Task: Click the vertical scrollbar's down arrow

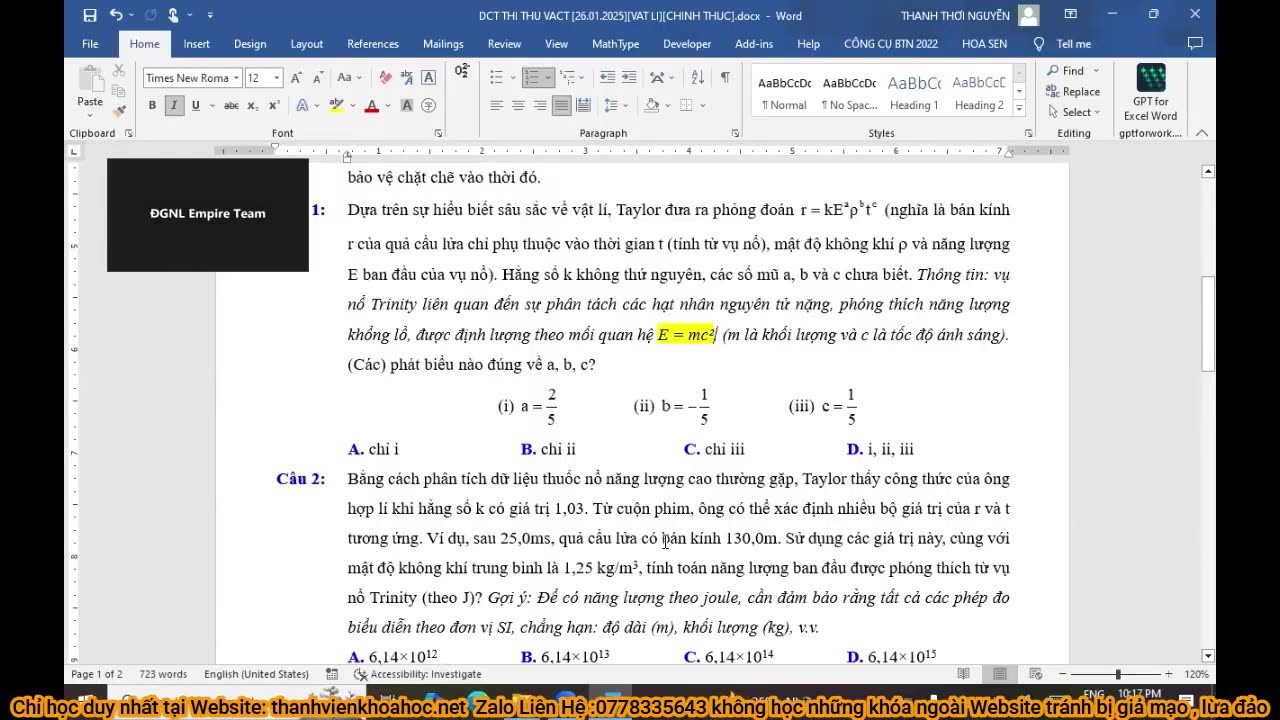Action: pos(1208,656)
